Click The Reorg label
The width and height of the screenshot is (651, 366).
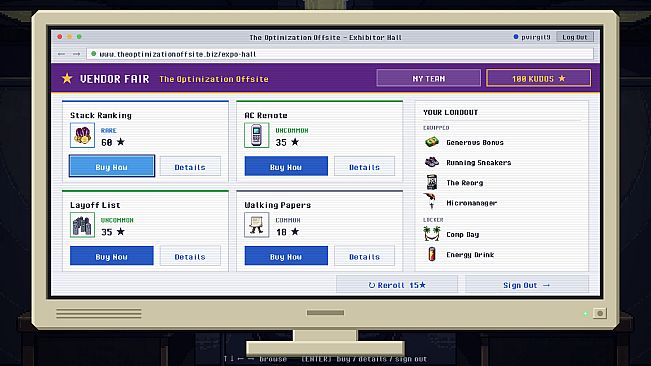(465, 183)
